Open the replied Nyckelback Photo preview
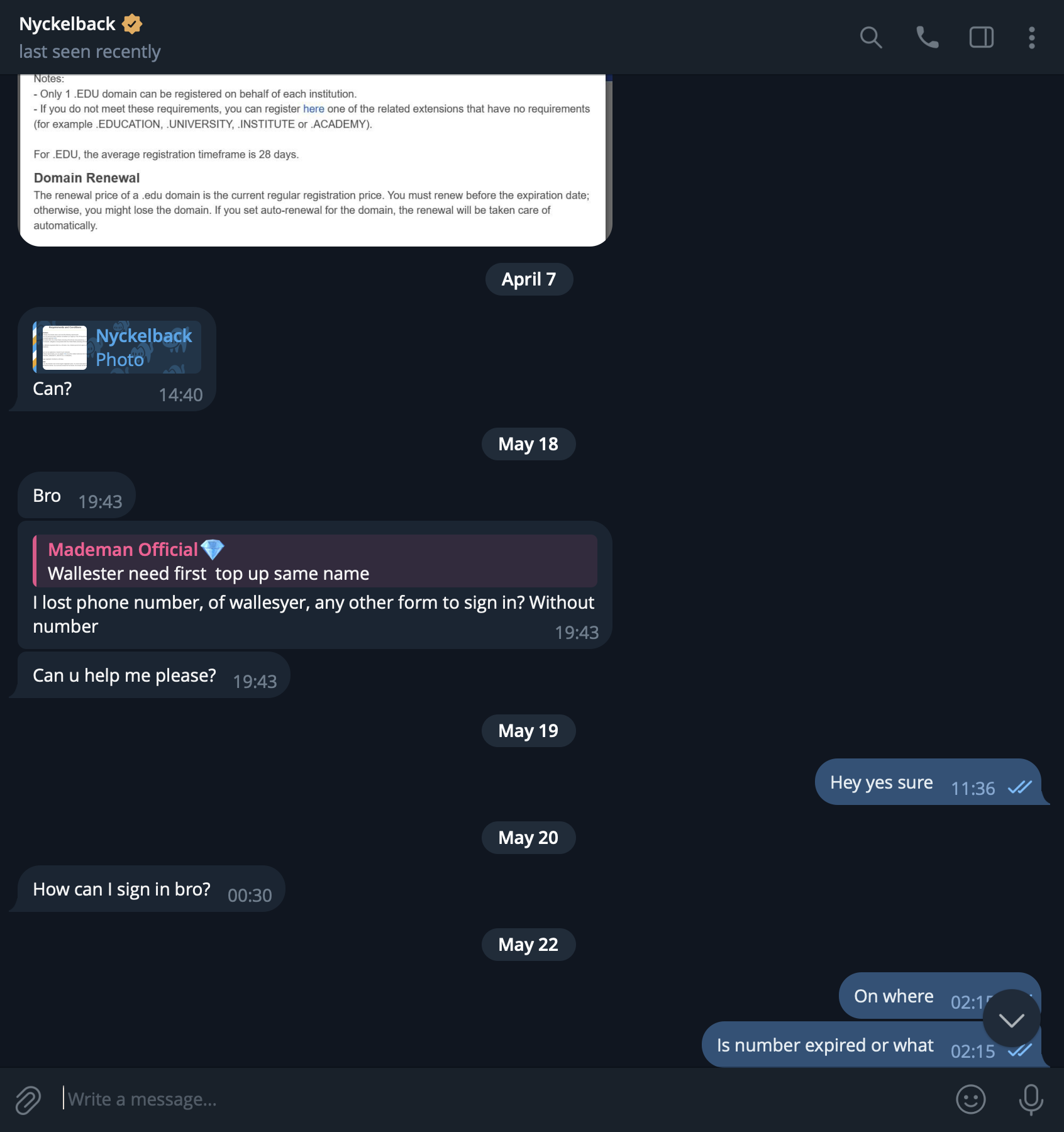Screen dimensions: 1064x1132 tap(117, 347)
